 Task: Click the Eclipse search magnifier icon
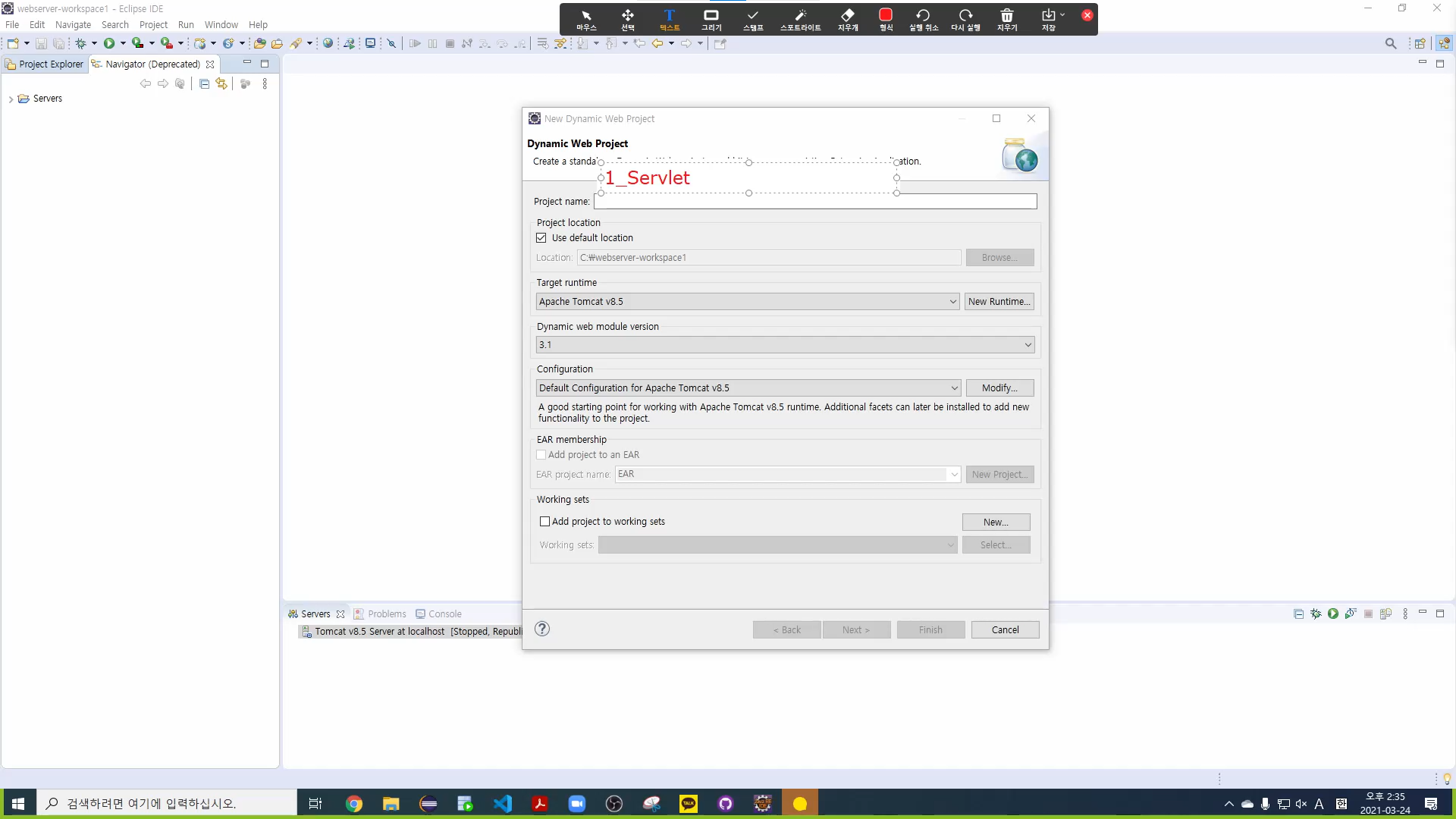[x=1391, y=43]
